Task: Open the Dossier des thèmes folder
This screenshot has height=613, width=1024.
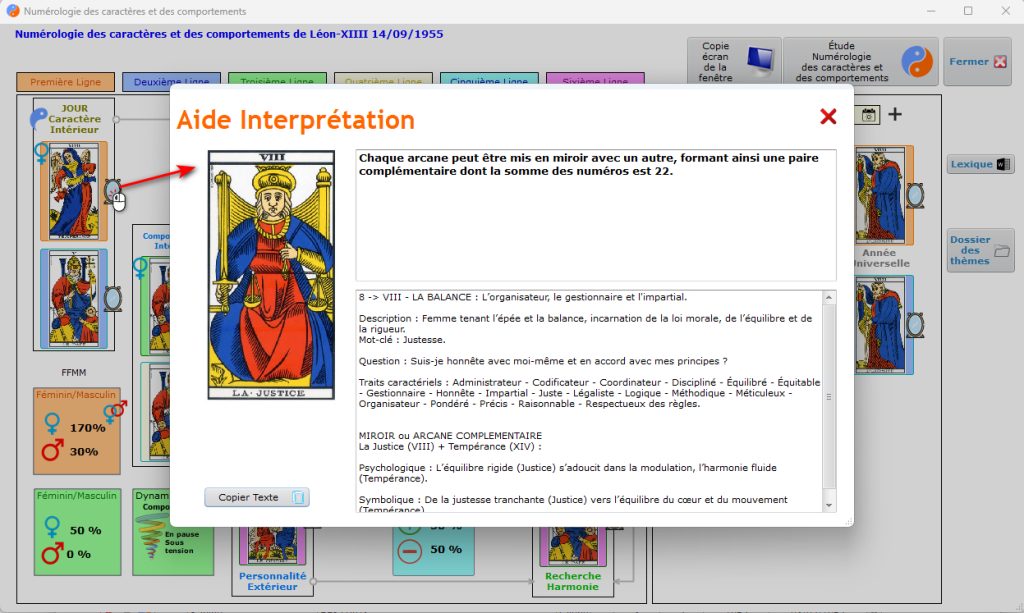Action: 979,250
